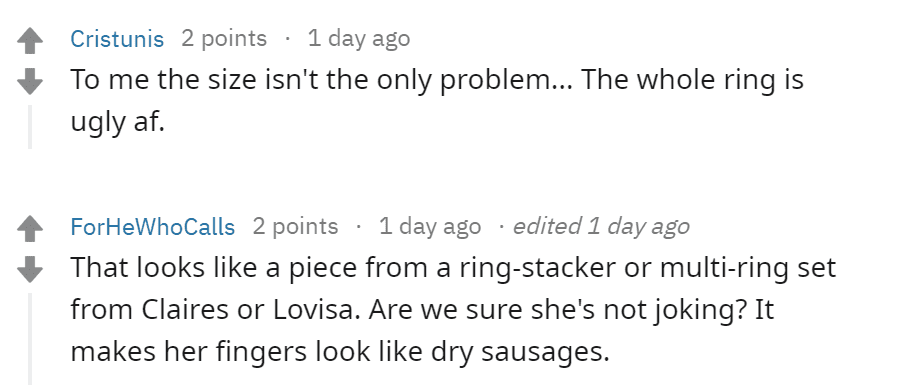Open the ForHeWhoCalls user profile
920x385 pixels.
153,227
